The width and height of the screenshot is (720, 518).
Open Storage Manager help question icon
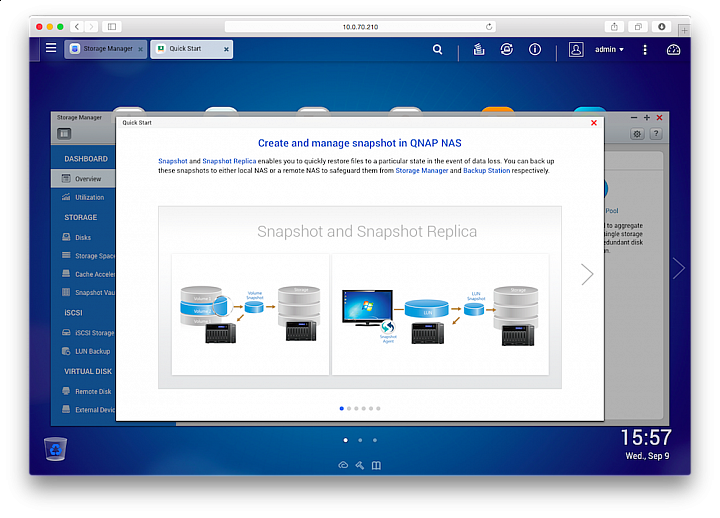click(656, 134)
